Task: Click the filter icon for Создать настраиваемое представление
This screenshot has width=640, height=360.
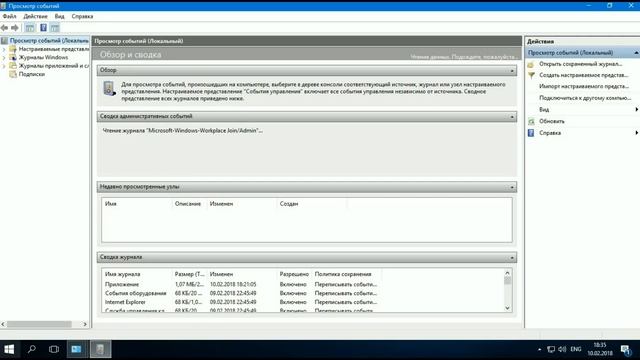Action: [x=531, y=75]
